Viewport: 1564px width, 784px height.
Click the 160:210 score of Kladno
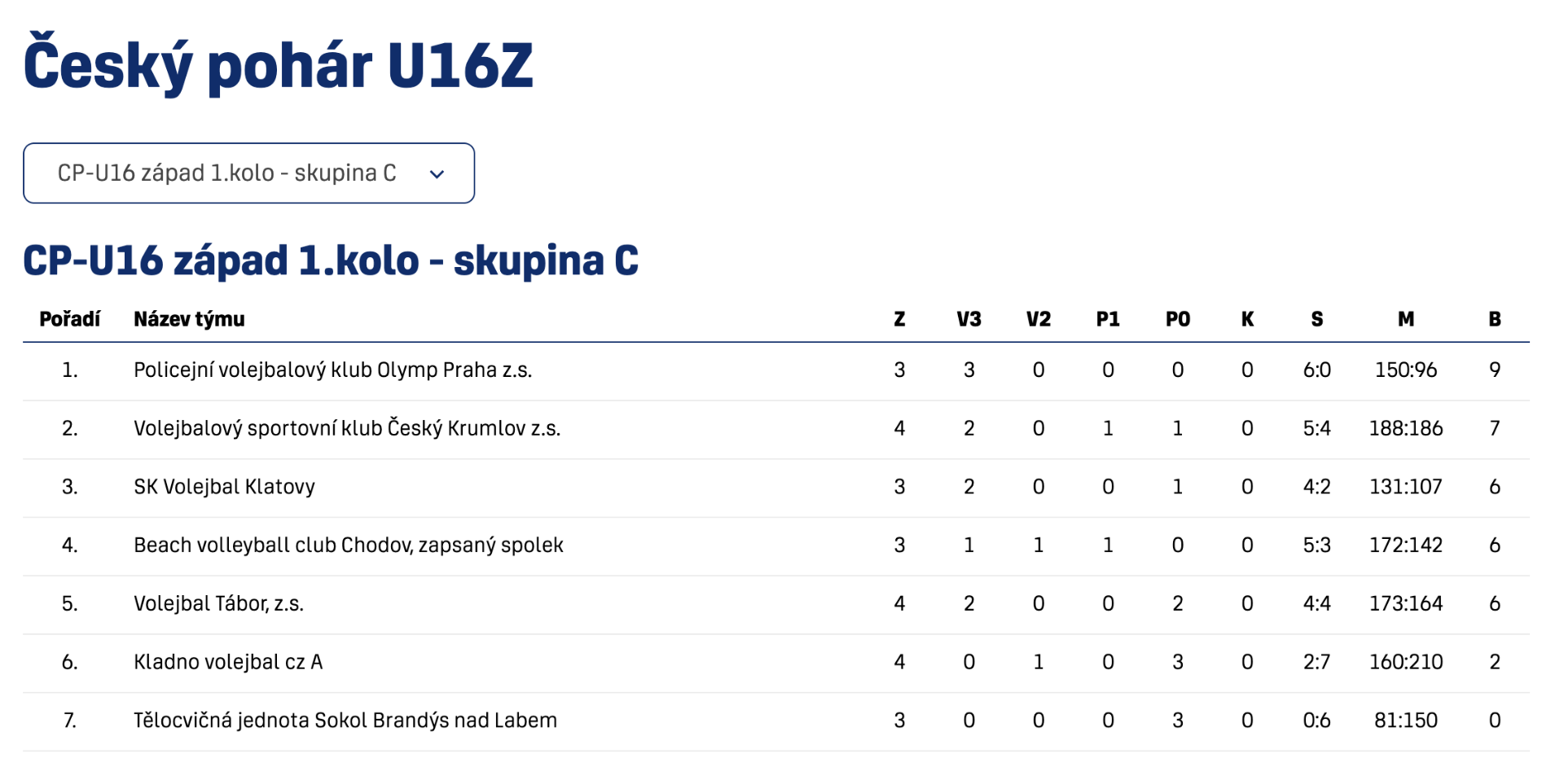point(1406,662)
